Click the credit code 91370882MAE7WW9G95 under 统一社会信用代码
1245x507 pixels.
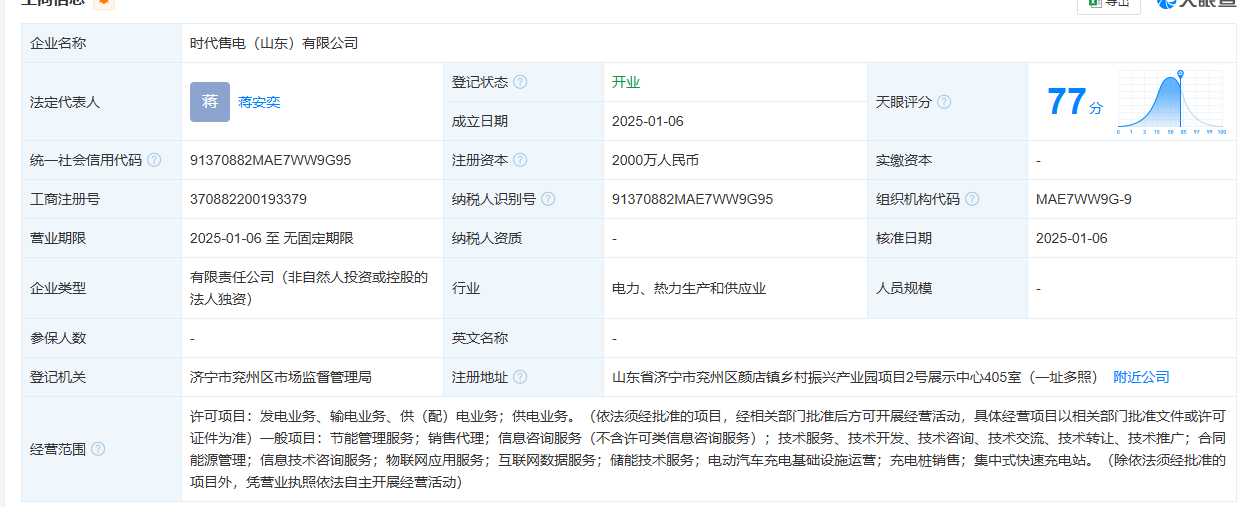(x=270, y=160)
